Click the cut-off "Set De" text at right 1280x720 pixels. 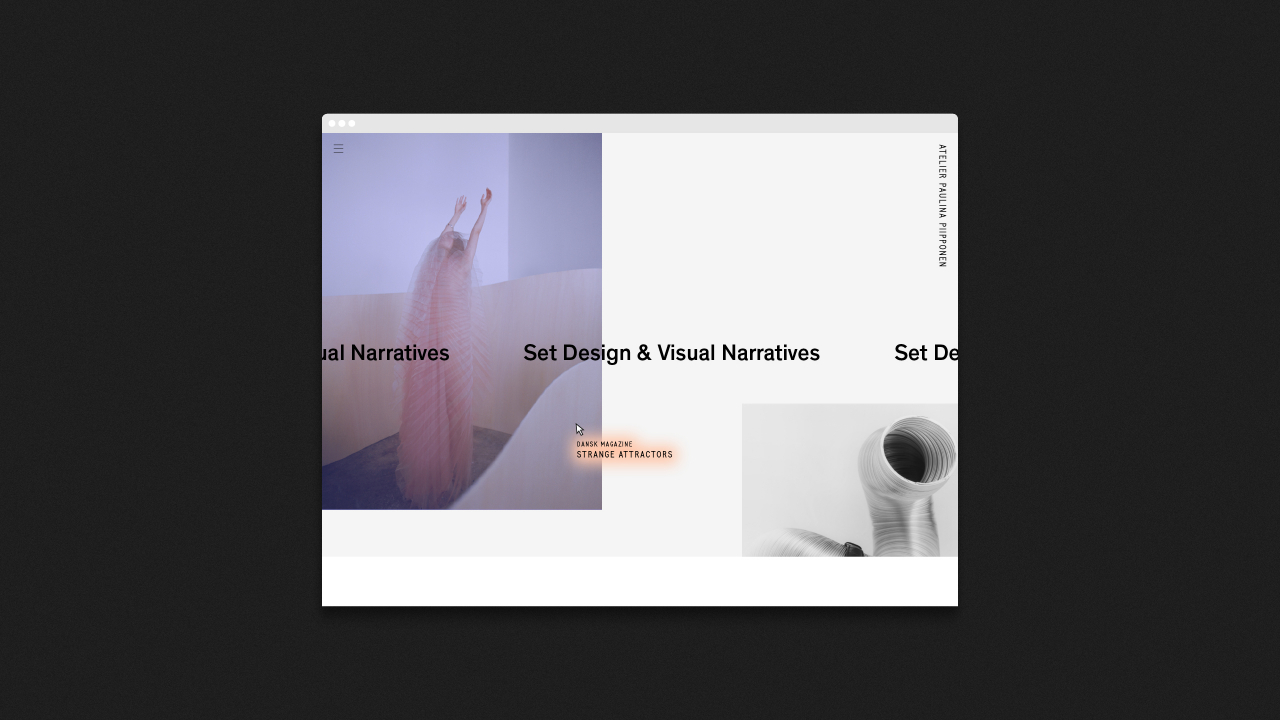pos(925,353)
